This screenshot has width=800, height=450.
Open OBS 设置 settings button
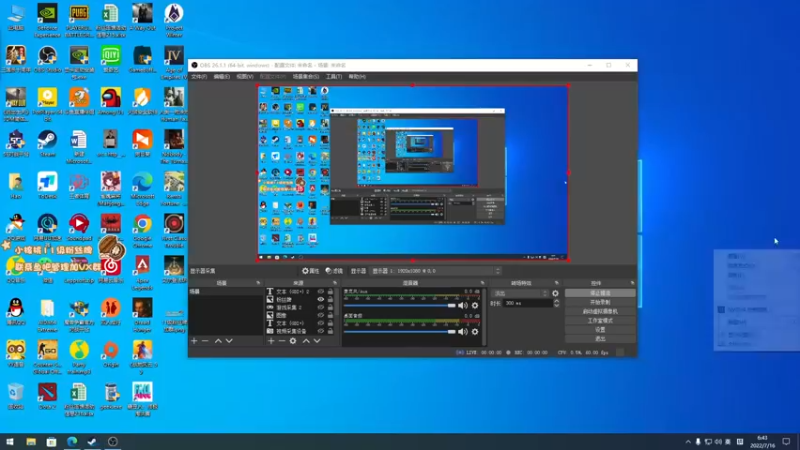pyautogui.click(x=600, y=330)
